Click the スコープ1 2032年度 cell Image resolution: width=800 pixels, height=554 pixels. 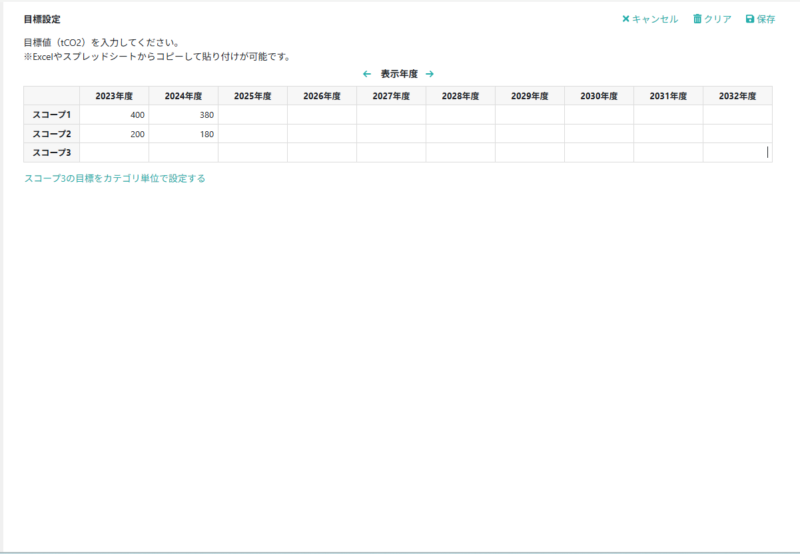click(x=738, y=115)
